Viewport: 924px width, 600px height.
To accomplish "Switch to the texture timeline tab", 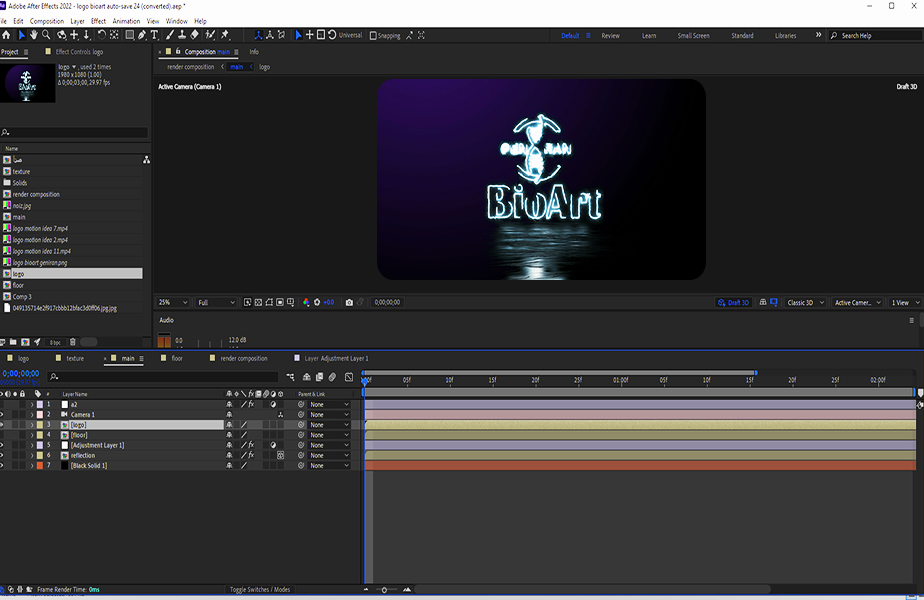I will pos(75,358).
